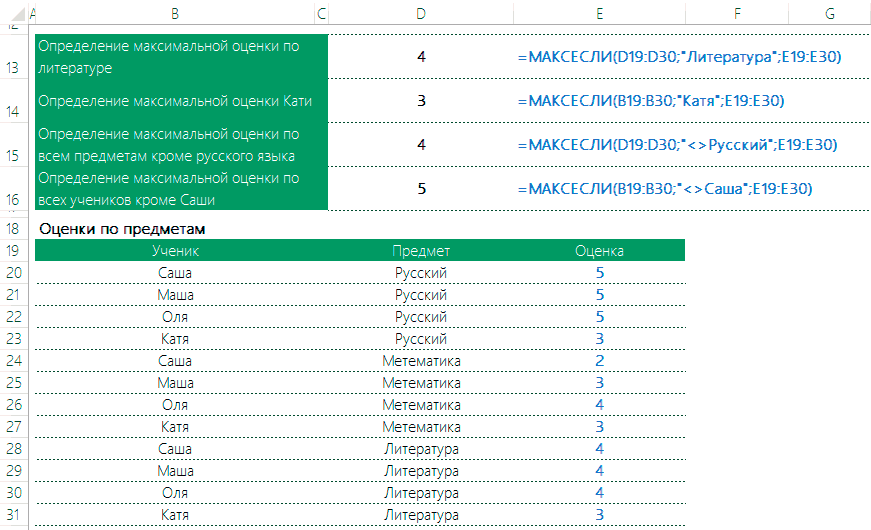
Task: Select the column F header
Action: 736,13
